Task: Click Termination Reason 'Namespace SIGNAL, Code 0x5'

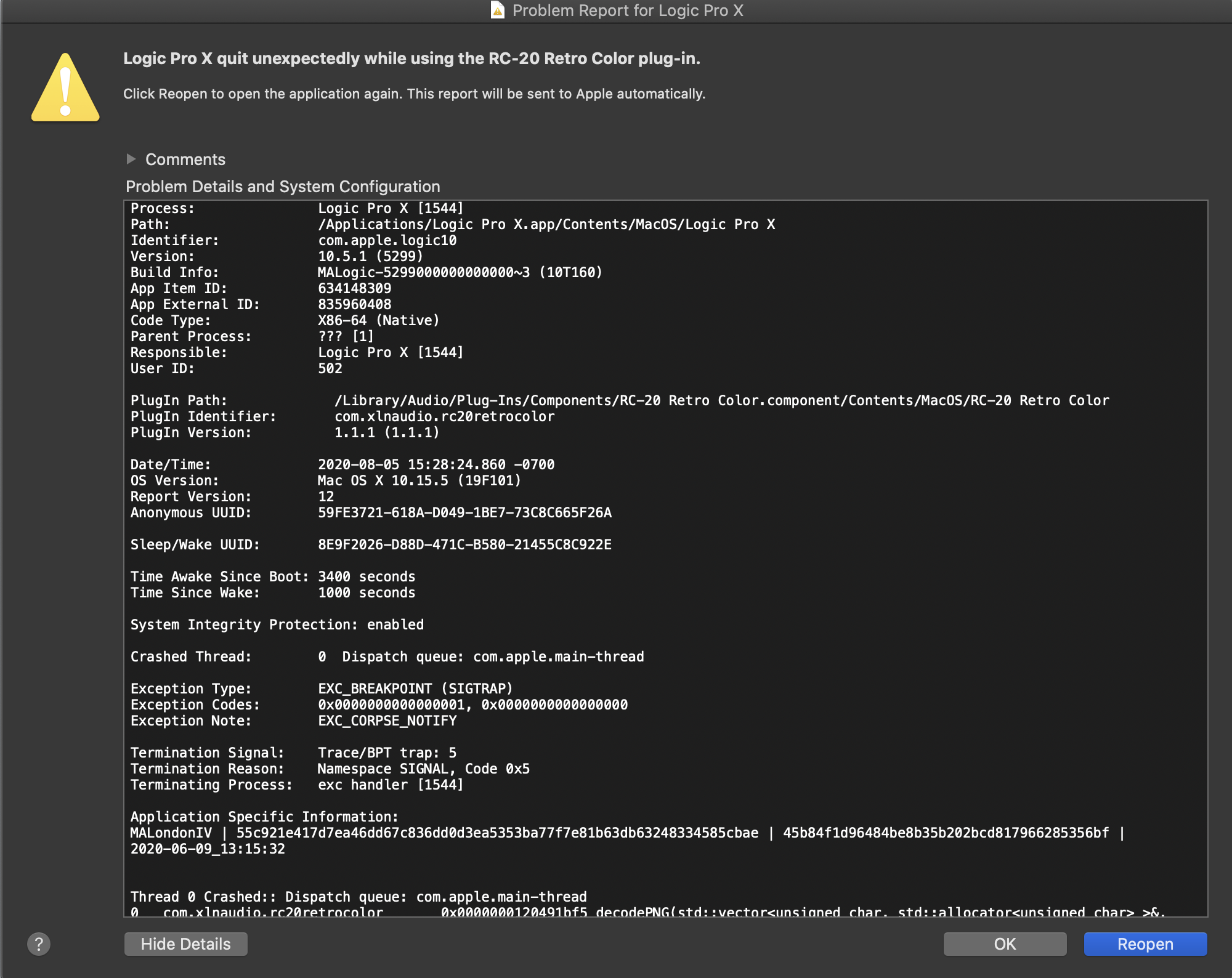Action: 424,769
